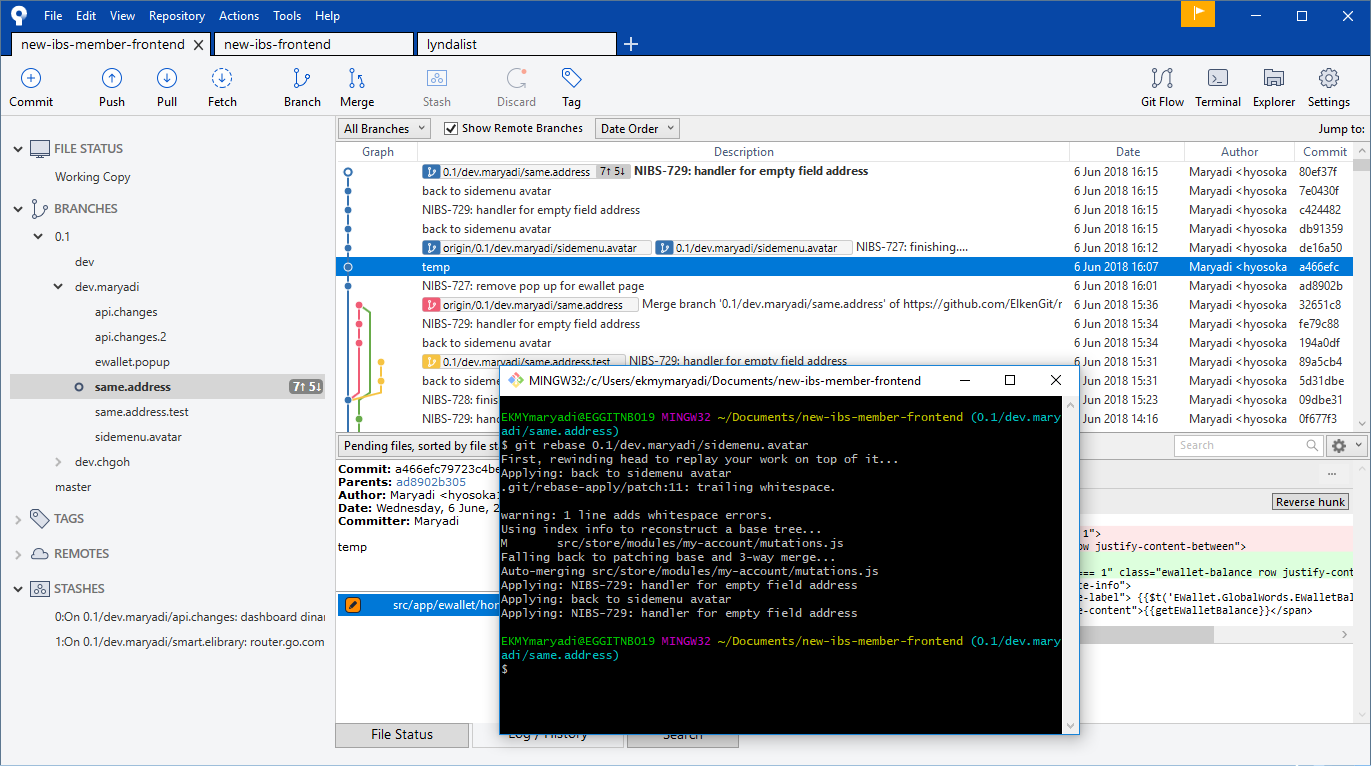
Task: Sort by the Description column header
Action: coord(744,152)
